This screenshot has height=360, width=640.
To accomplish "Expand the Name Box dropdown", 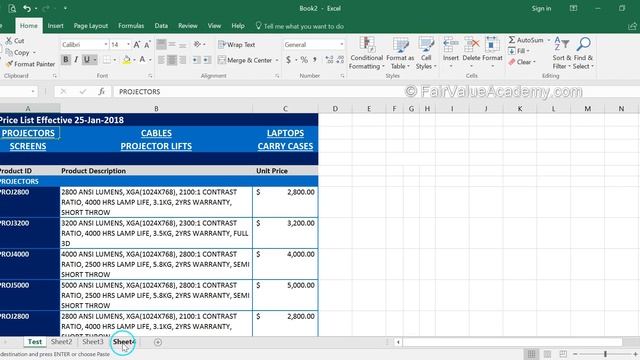I will [x=33, y=91].
